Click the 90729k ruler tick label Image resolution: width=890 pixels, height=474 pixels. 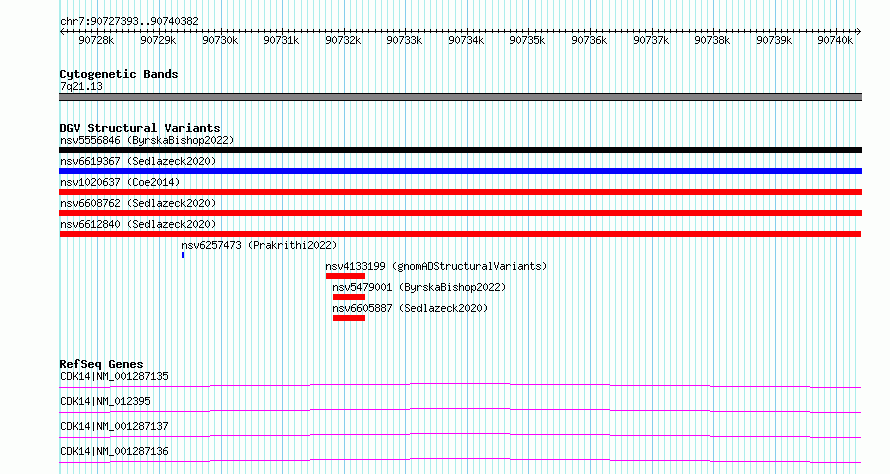[158, 40]
